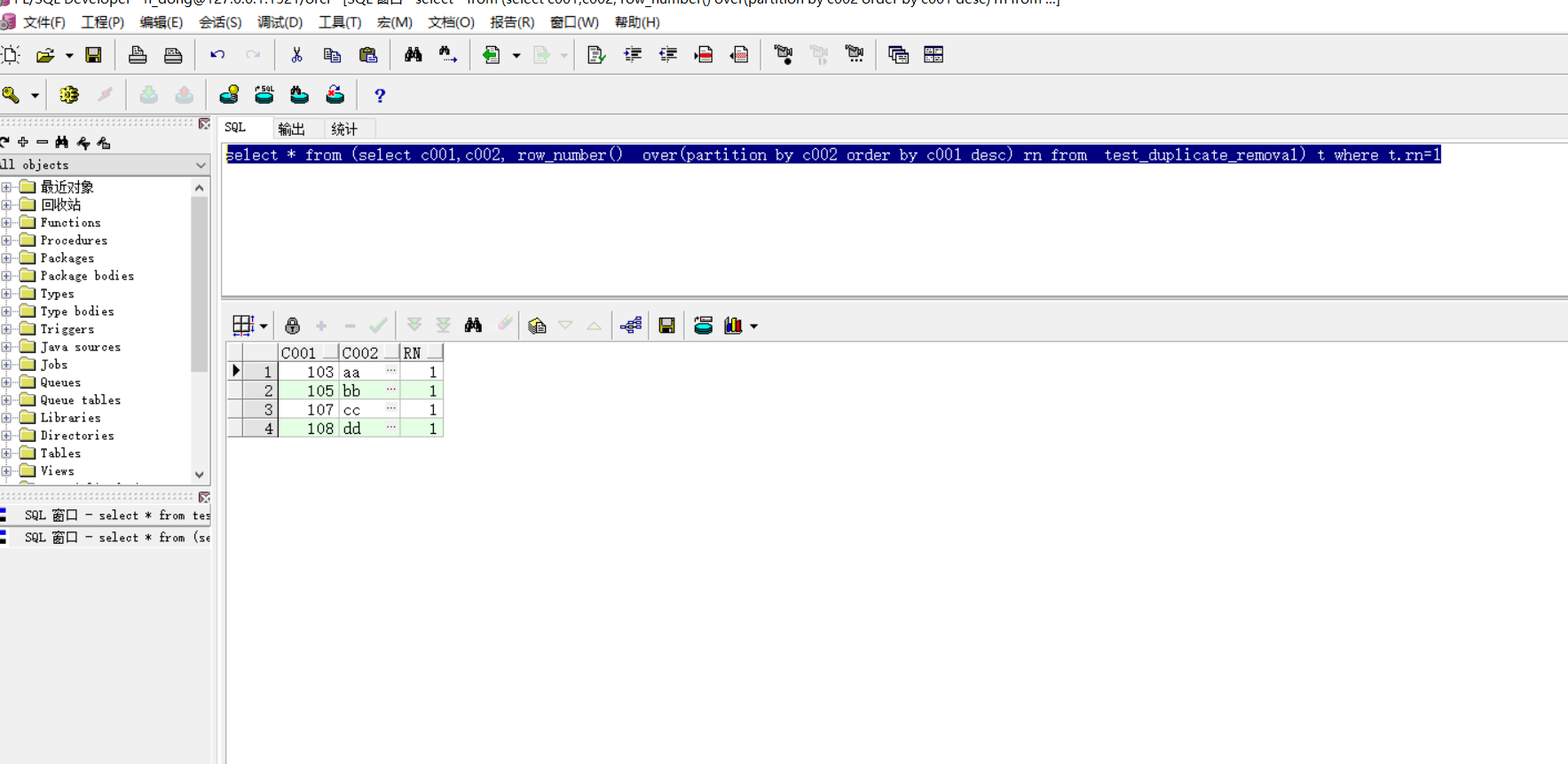
Task: Switch to the 输出 tab
Action: (x=291, y=129)
